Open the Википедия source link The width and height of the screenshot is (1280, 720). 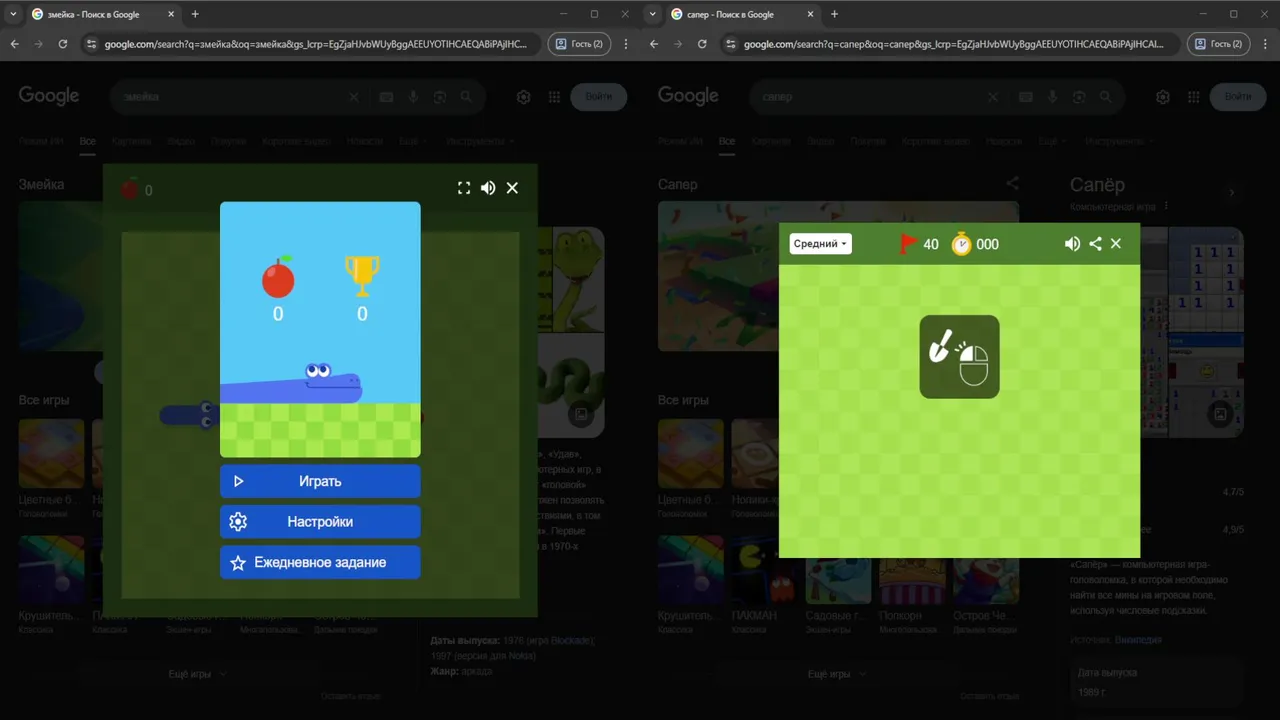[x=1139, y=639]
